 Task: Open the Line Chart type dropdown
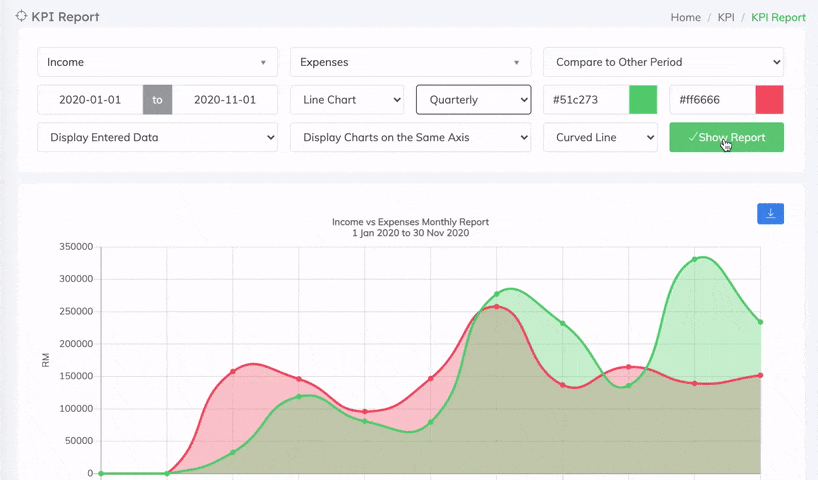pyautogui.click(x=347, y=100)
